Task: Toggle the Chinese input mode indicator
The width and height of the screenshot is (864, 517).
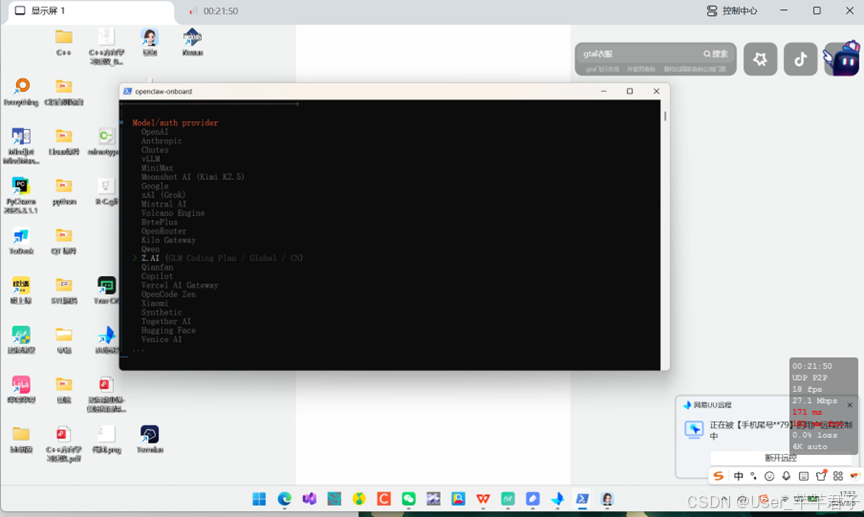Action: click(x=738, y=476)
